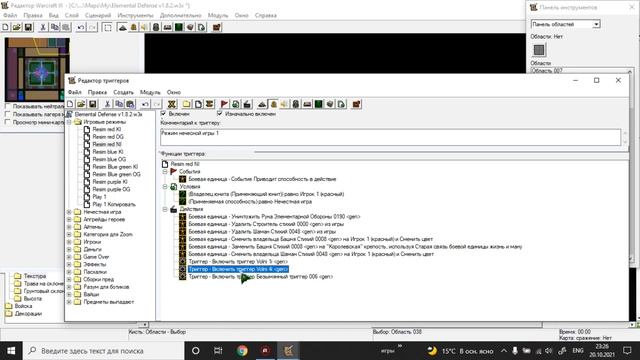Collapse the 'События' node
640x360 pixels.
coord(165,171)
